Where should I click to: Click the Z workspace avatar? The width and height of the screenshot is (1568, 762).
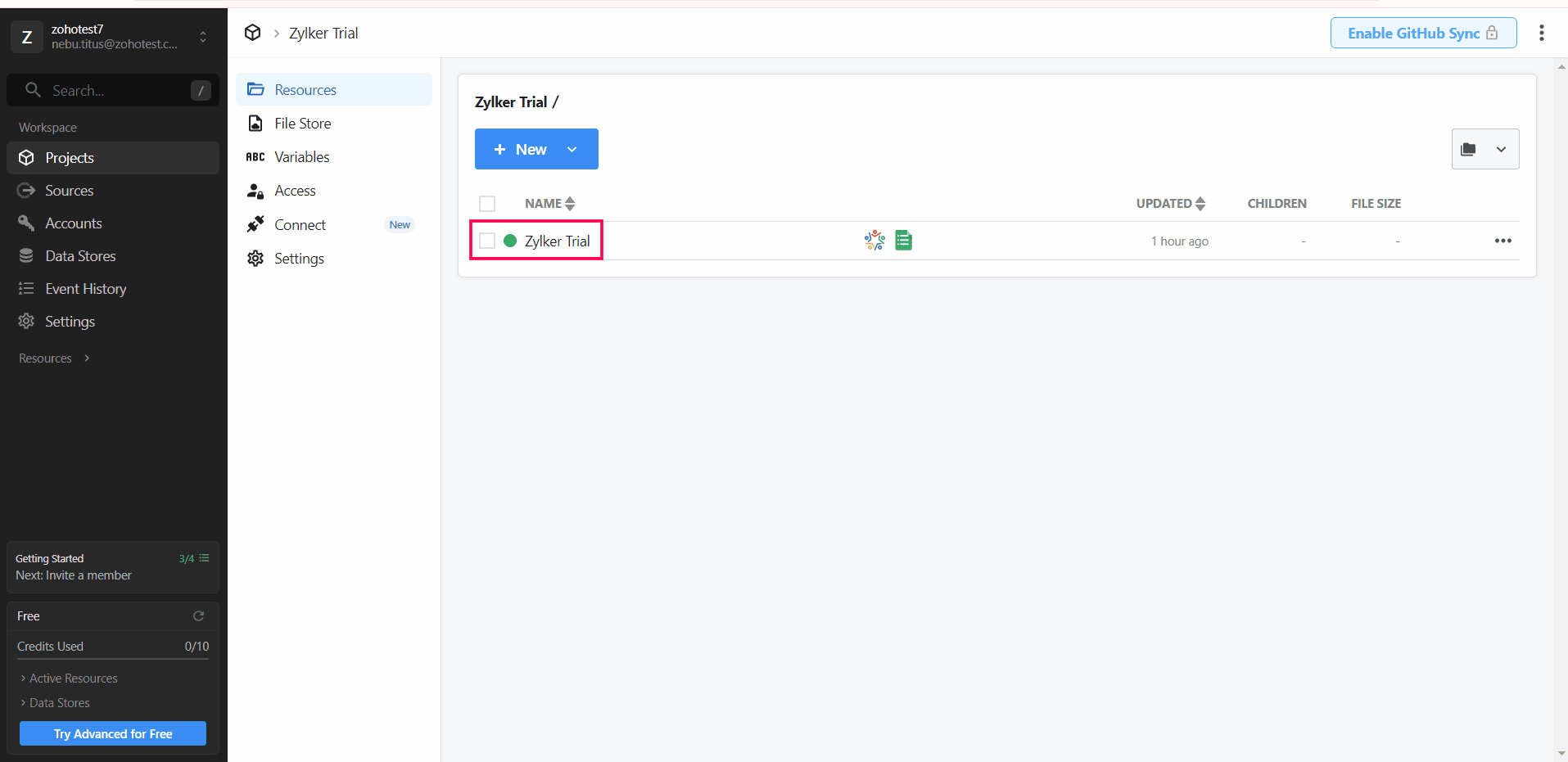[x=26, y=37]
